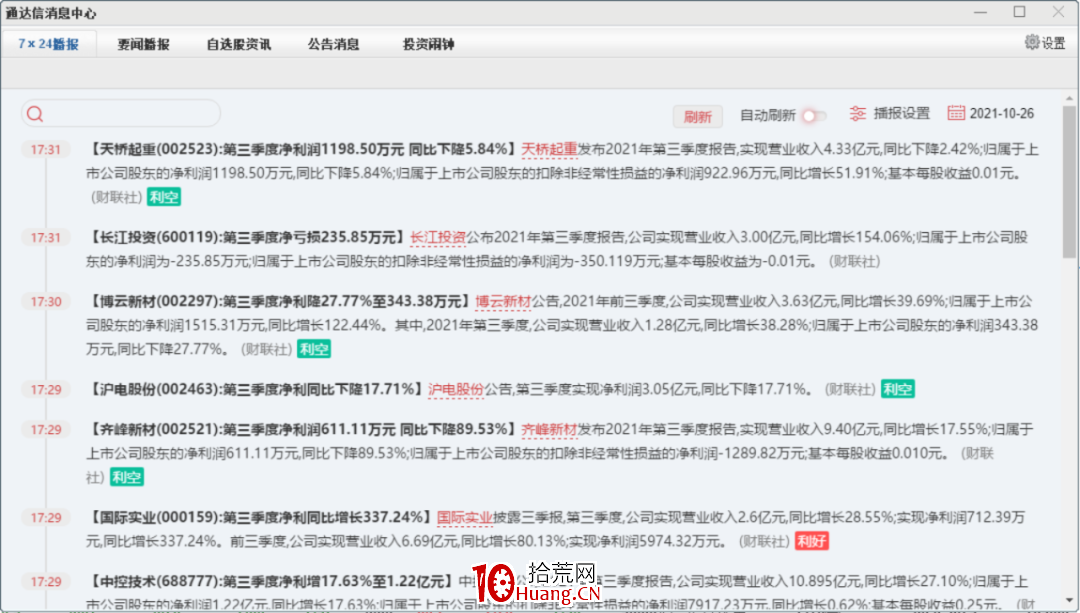Click 17:29 timestamp of 国际实业 news
The width and height of the screenshot is (1080, 613).
(x=45, y=518)
